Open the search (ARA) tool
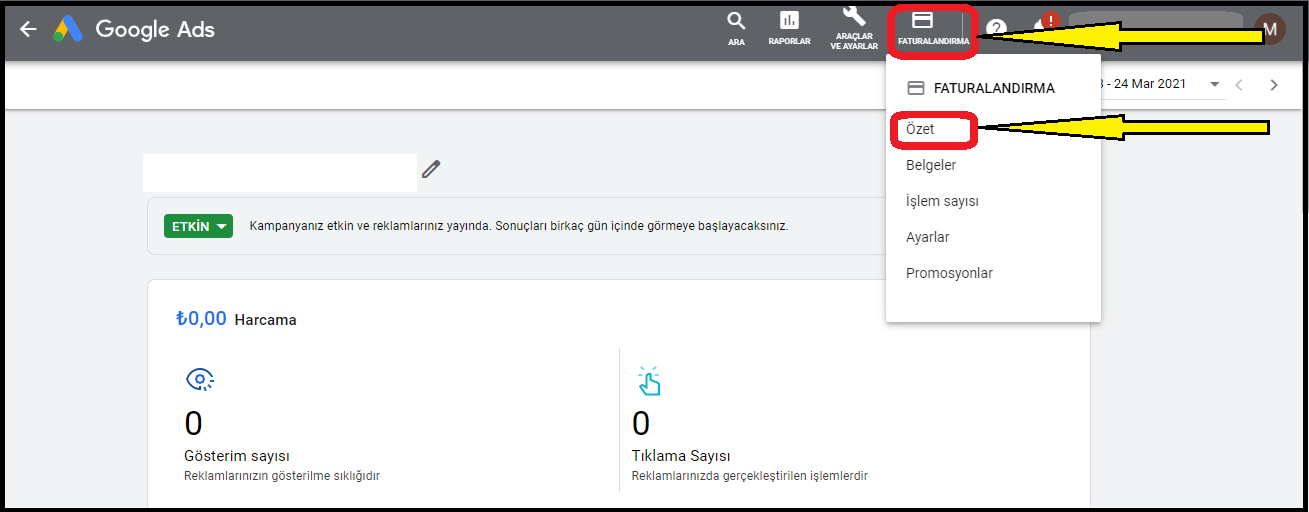 pos(736,29)
